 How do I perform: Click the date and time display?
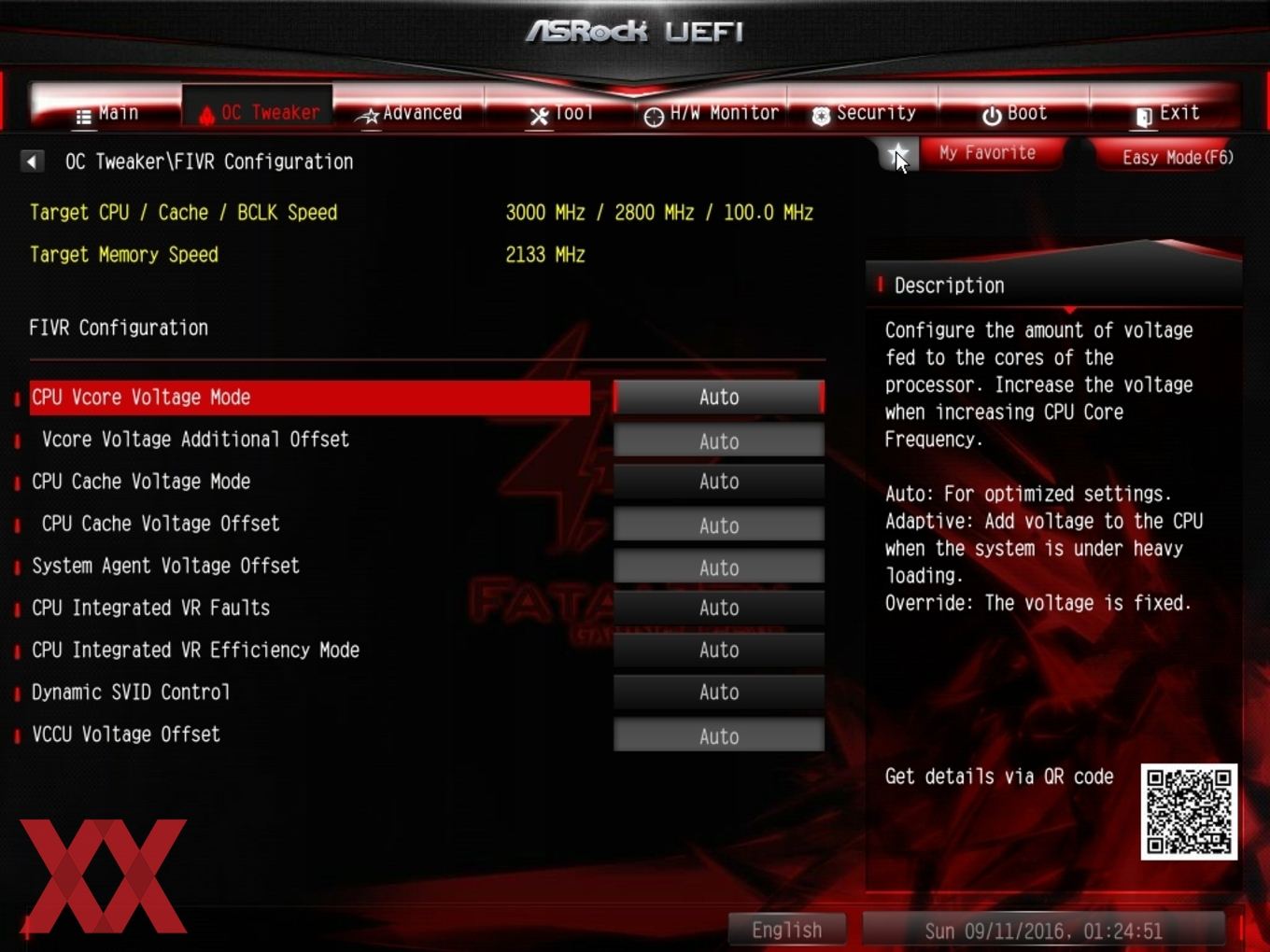(x=1044, y=931)
